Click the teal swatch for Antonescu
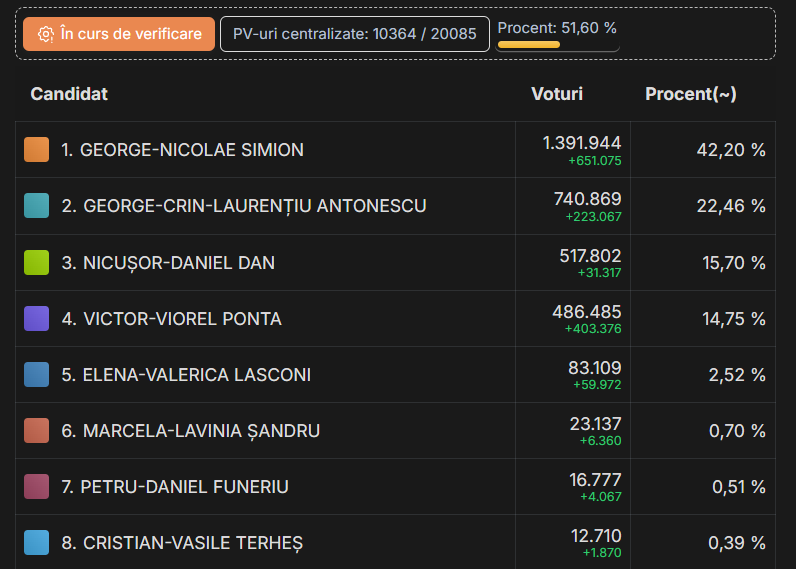The image size is (796, 569). coord(36,206)
